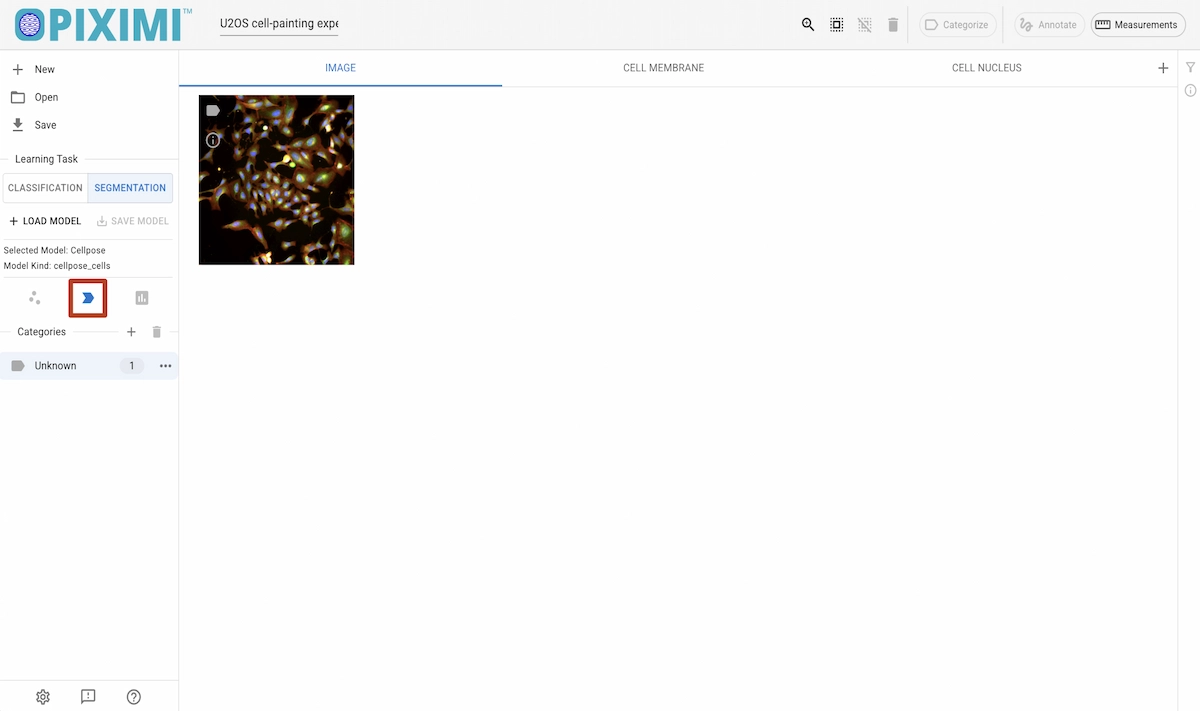Select the cell-painting image thumbnail
The height and width of the screenshot is (711, 1200).
pos(277,180)
